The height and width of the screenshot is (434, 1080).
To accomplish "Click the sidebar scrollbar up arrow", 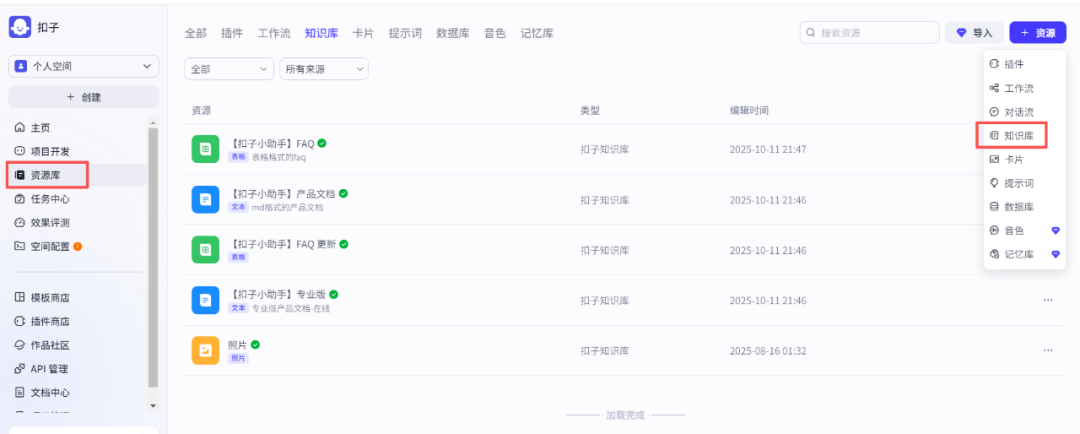I will [153, 123].
